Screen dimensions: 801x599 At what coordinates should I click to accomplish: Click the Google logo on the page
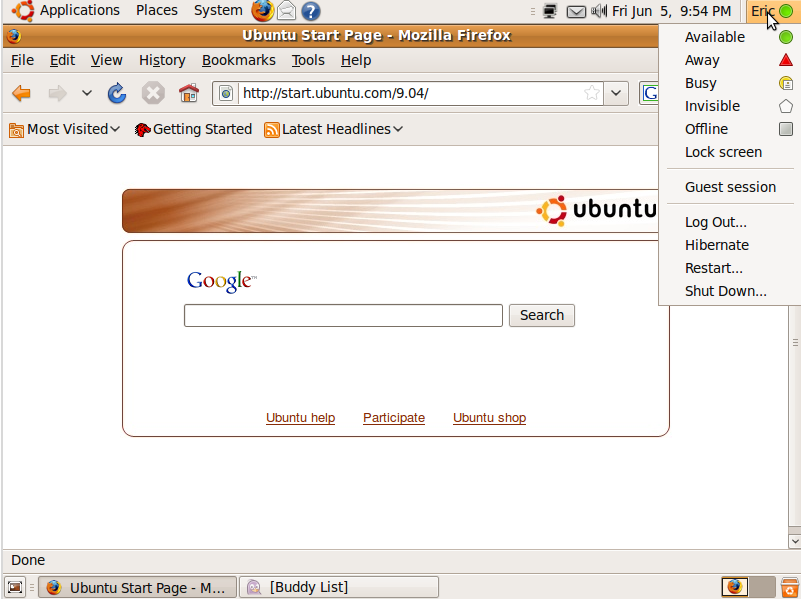click(221, 281)
